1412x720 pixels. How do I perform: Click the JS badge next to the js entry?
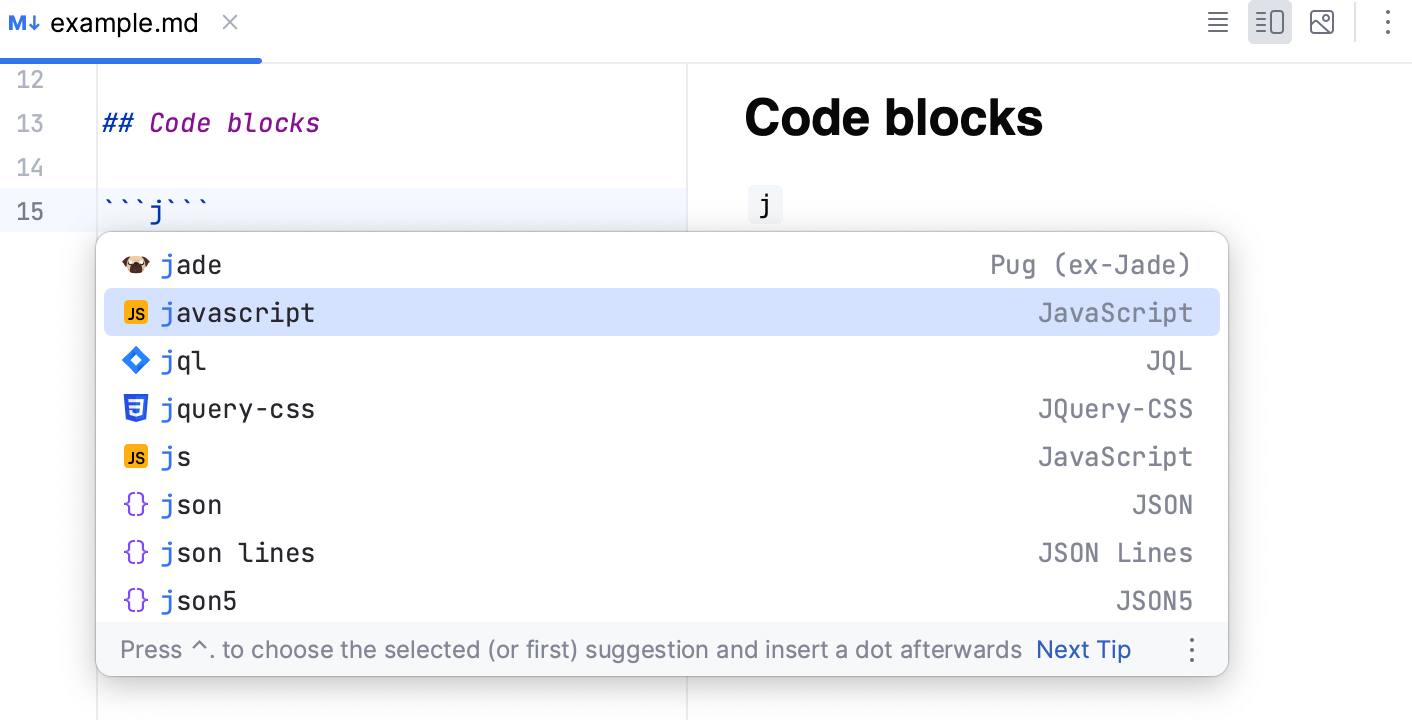point(136,456)
